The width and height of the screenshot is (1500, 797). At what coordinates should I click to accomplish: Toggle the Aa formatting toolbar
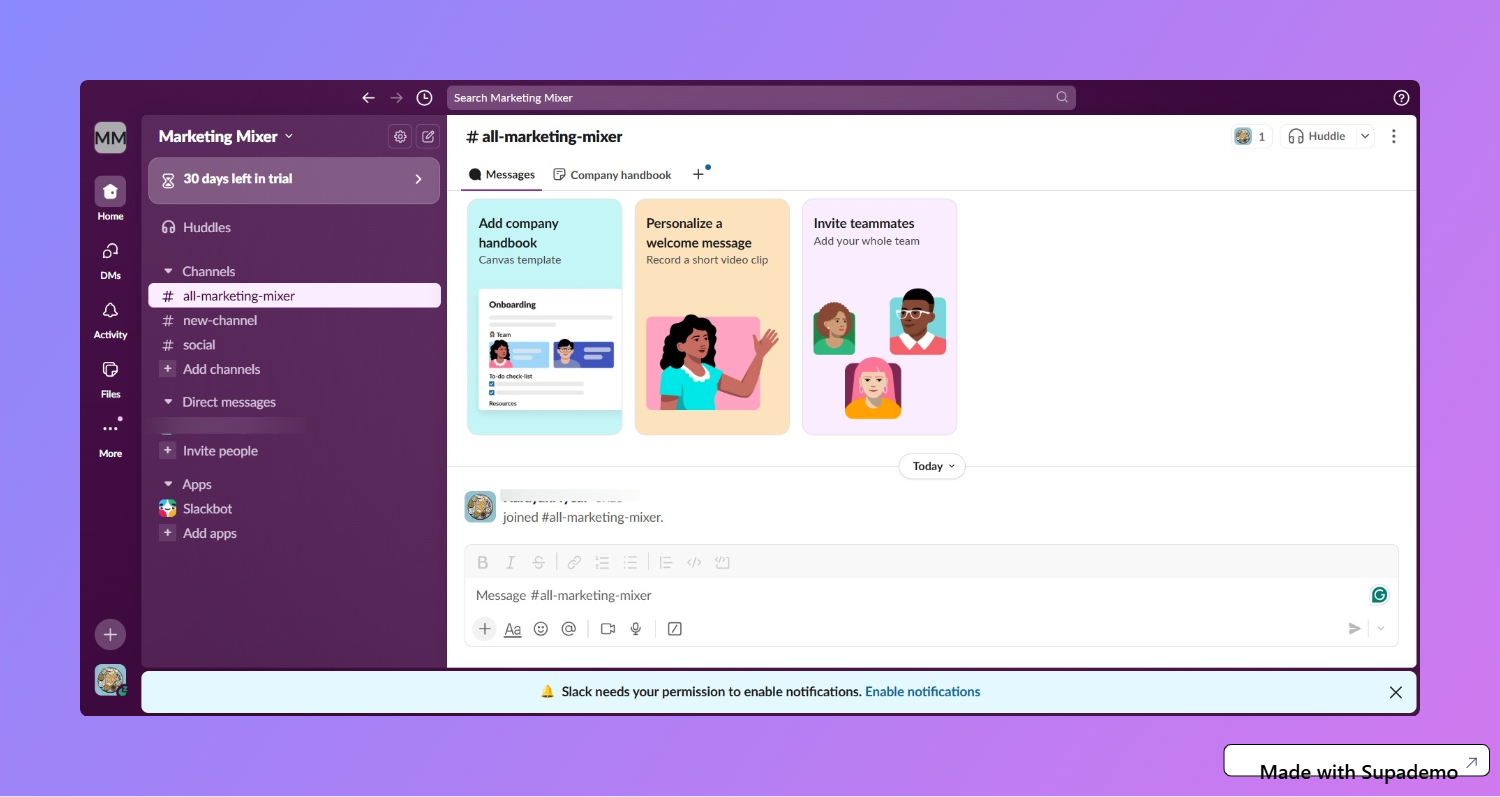tap(513, 629)
